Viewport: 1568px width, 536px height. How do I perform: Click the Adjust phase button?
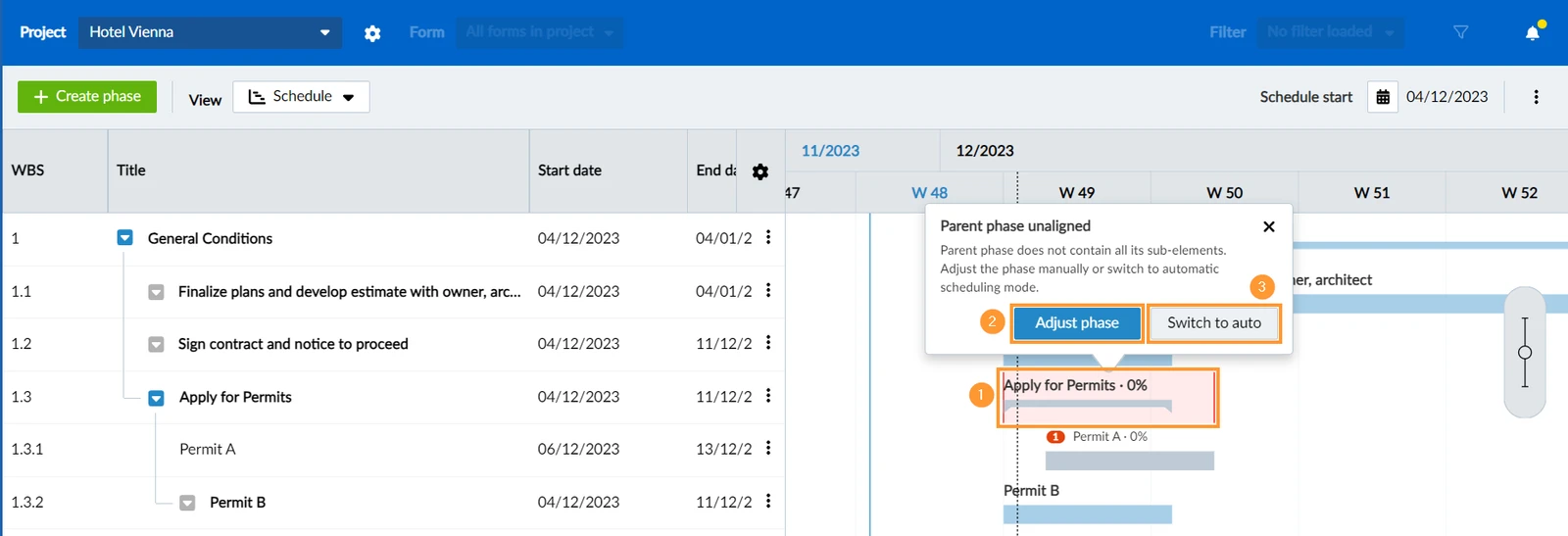click(1077, 322)
